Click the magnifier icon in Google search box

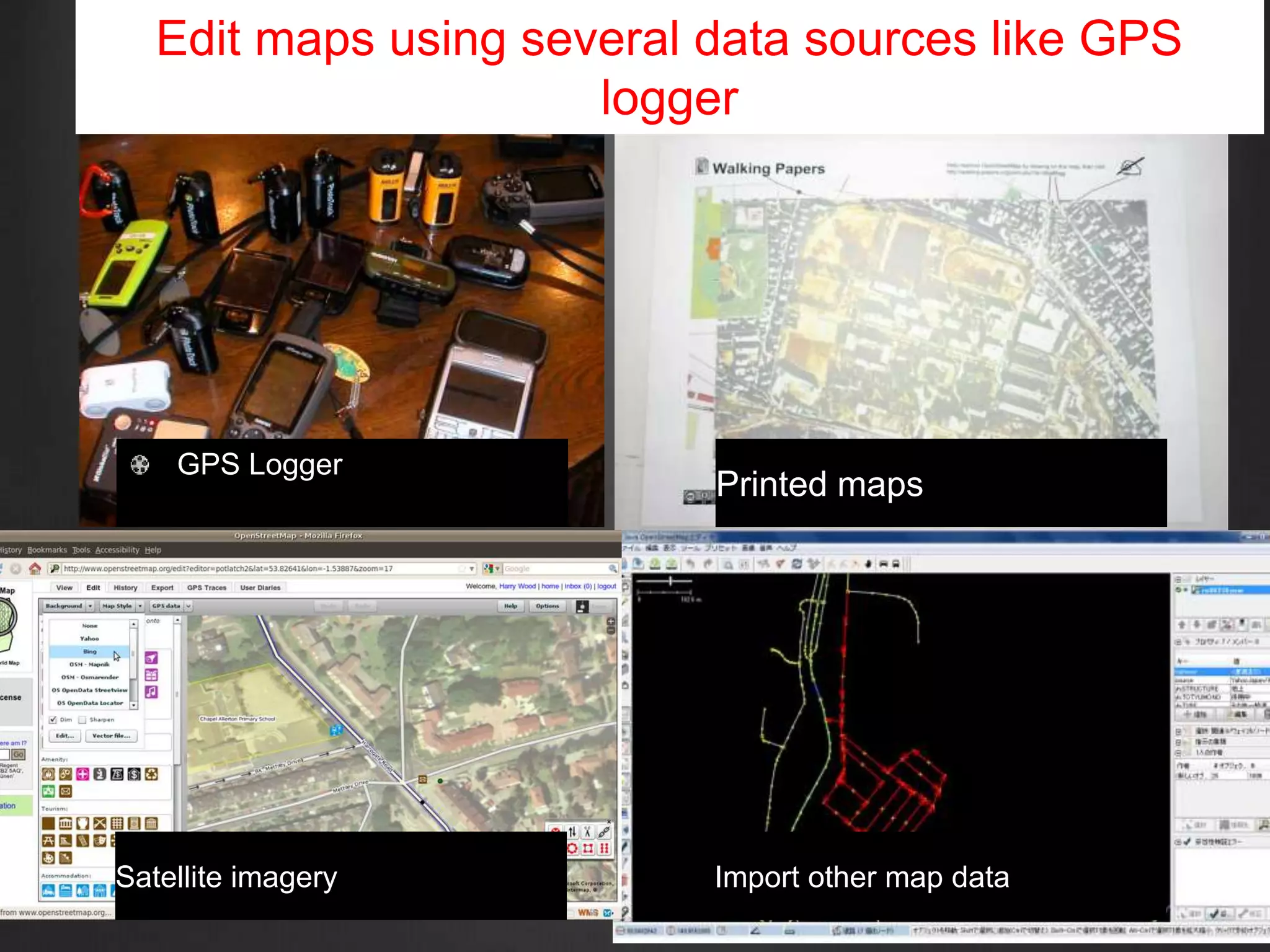click(612, 568)
